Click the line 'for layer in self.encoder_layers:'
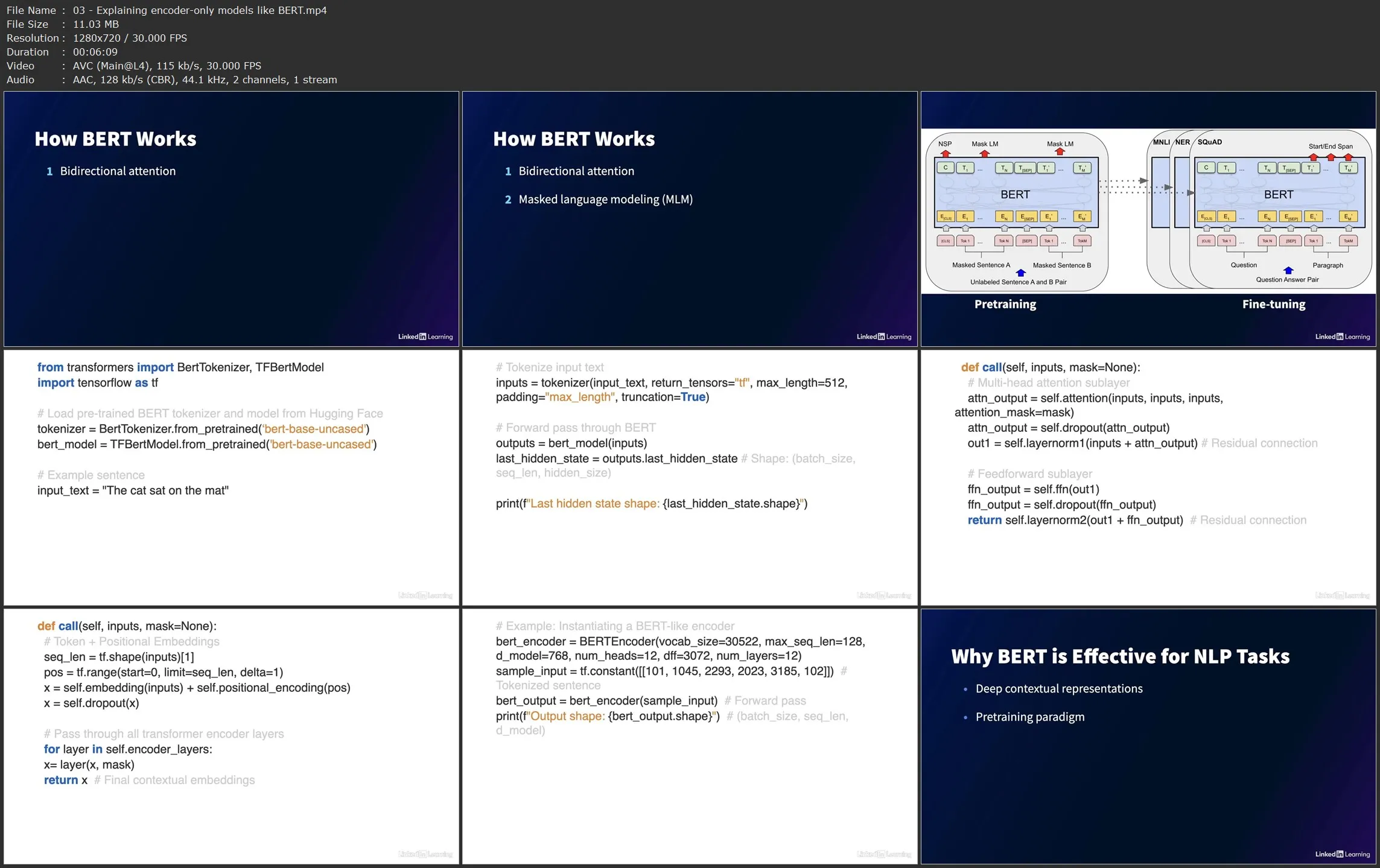1380x868 pixels. coord(128,749)
